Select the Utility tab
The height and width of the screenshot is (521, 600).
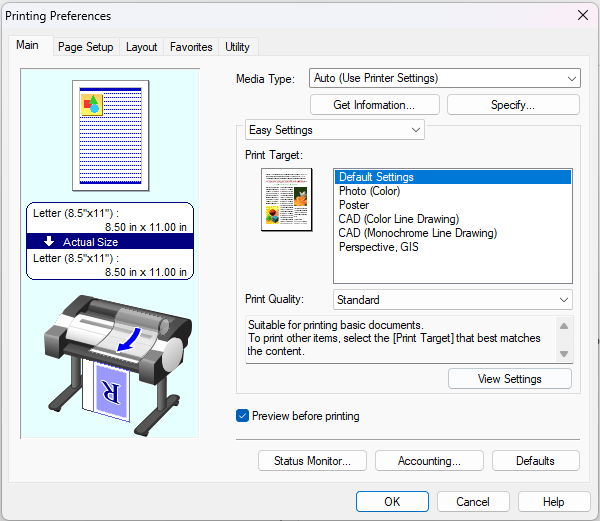tap(237, 47)
